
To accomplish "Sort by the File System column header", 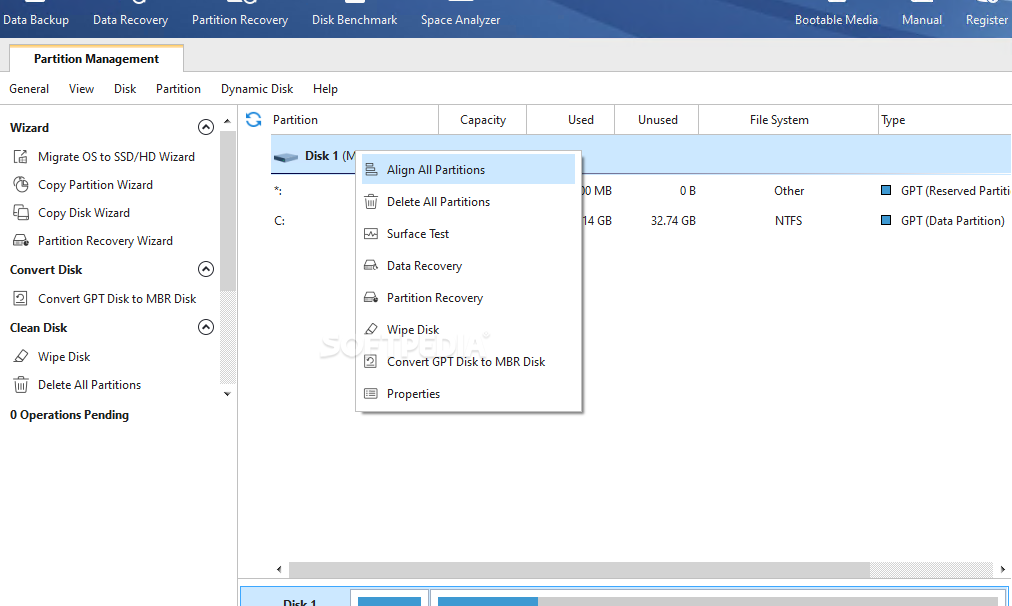I will click(x=788, y=119).
